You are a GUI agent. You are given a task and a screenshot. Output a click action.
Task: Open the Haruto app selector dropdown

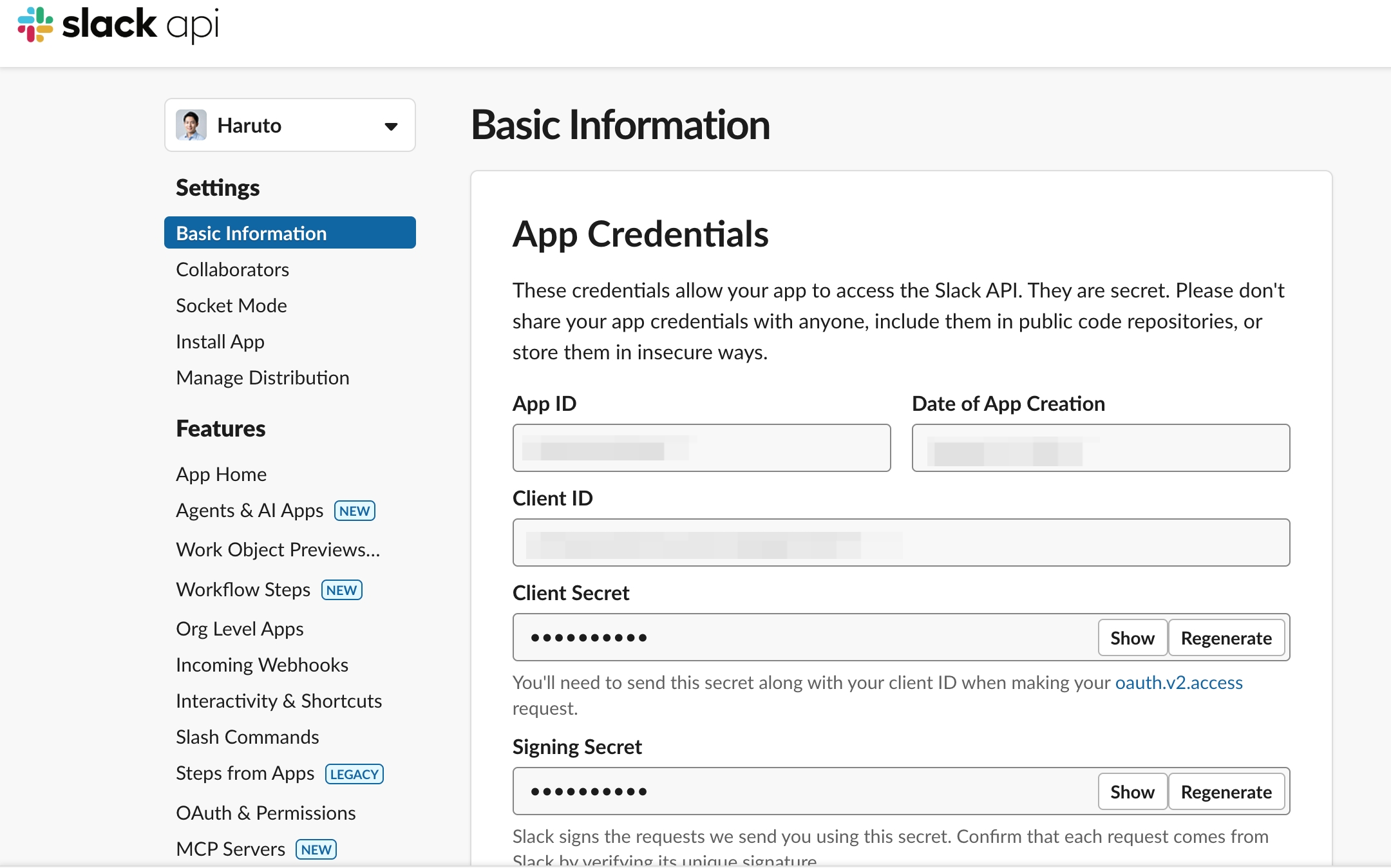[290, 125]
